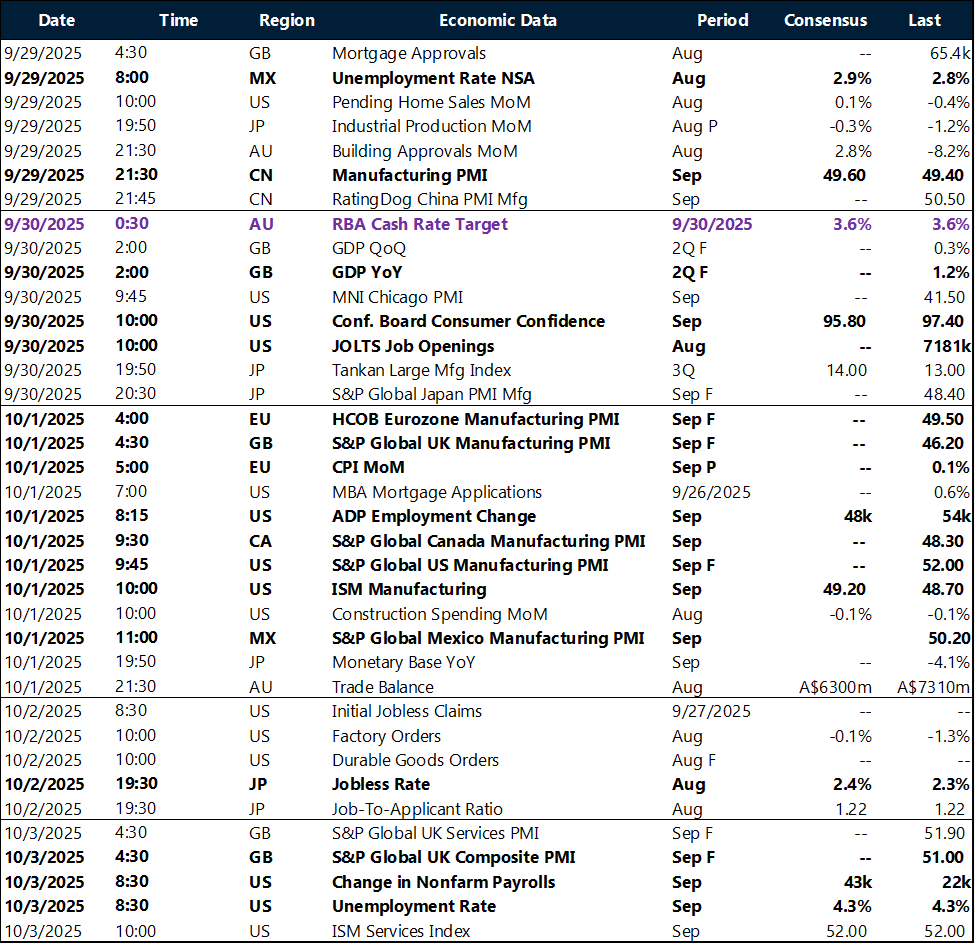This screenshot has height=944, width=975.
Task: Click the 7181k last value cell
Action: [x=945, y=346]
